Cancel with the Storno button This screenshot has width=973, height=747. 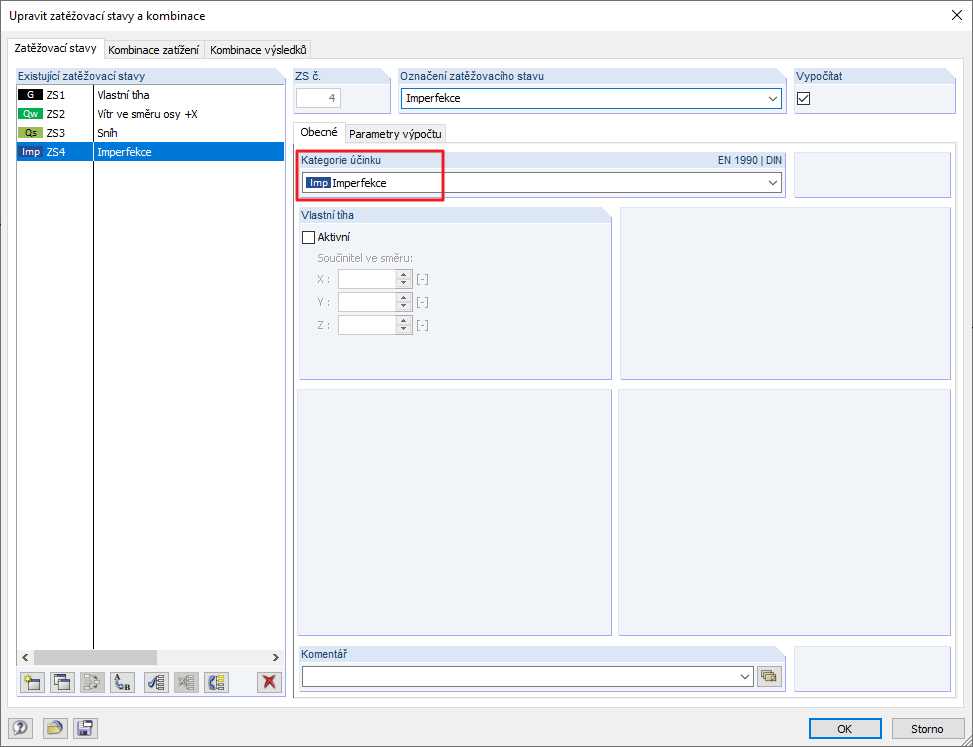pyautogui.click(x=927, y=729)
